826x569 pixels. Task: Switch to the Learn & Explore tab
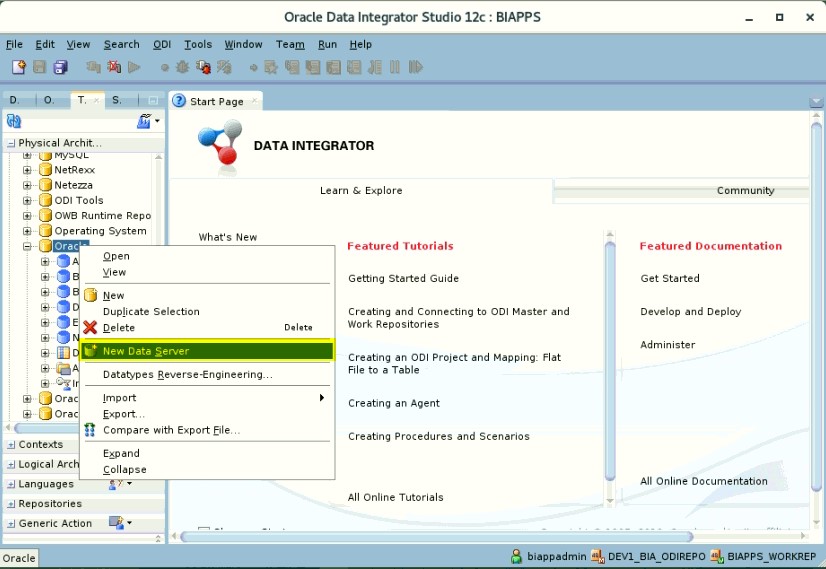coord(361,191)
